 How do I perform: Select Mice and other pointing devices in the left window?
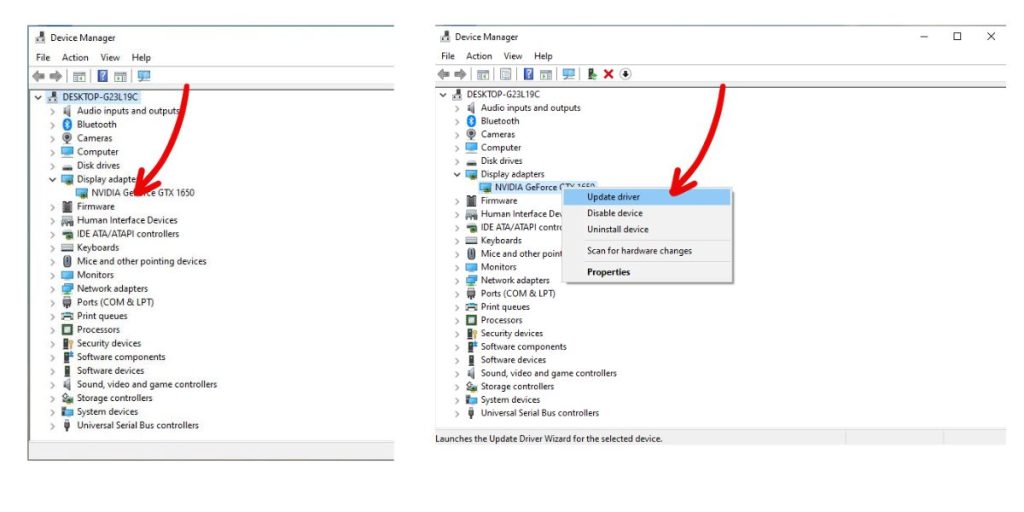pos(141,261)
